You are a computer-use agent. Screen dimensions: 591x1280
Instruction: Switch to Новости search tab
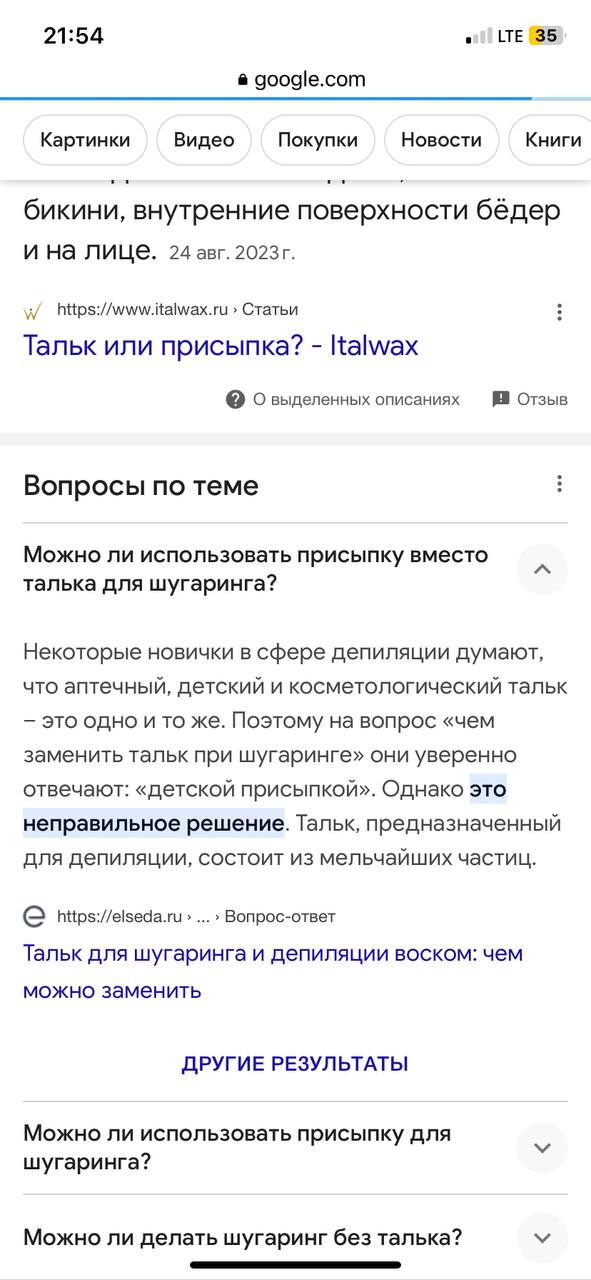[441, 140]
